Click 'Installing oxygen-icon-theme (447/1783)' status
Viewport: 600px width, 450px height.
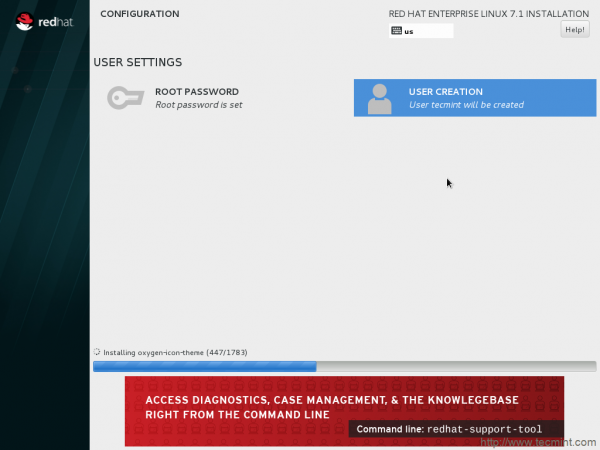click(x=175, y=352)
